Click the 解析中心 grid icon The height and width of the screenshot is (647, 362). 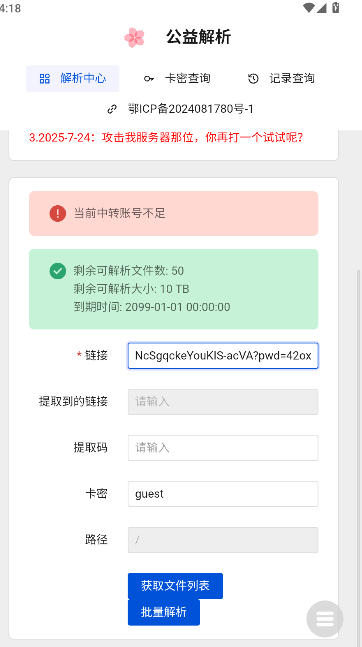pyautogui.click(x=45, y=78)
